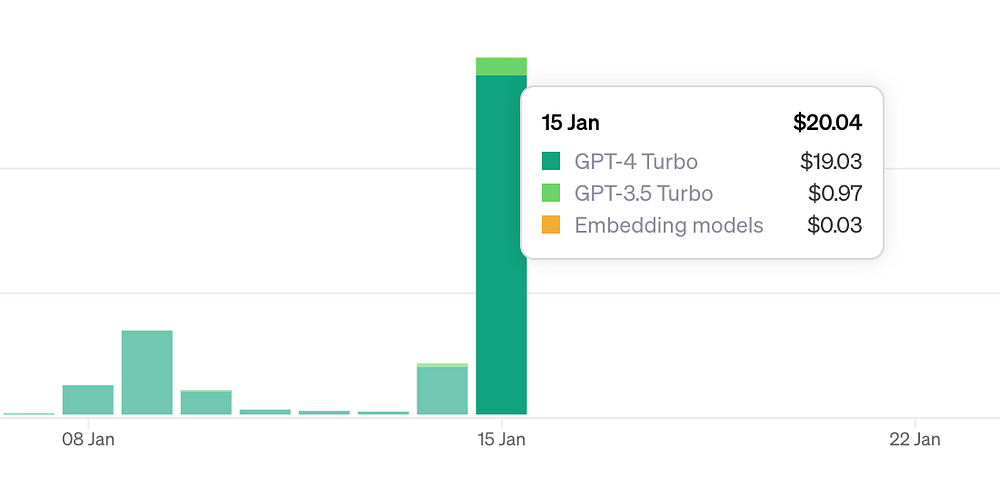Click the 22 Jan axis label
The width and height of the screenshot is (1000, 498).
[915, 439]
